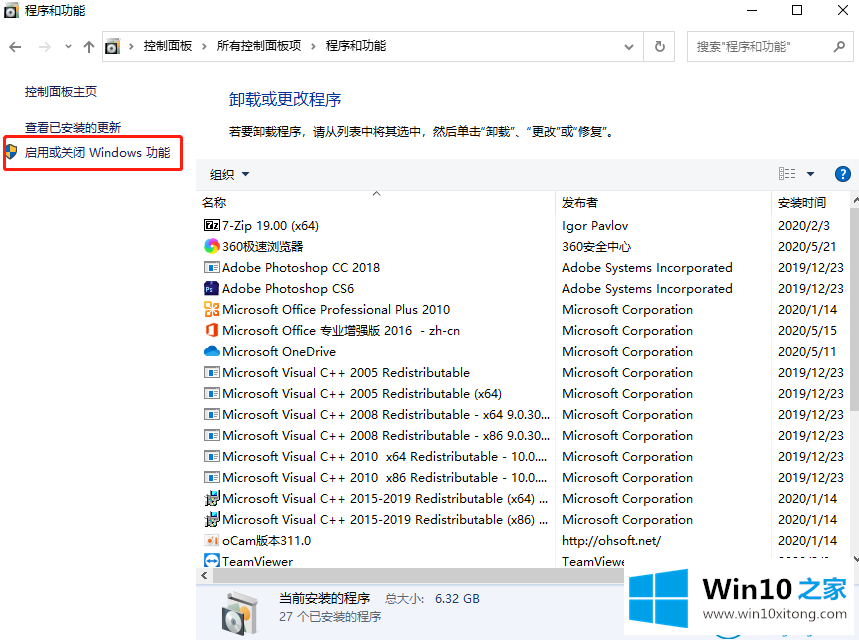Click install date 2020/5/21
859x640 pixels.
coord(807,247)
